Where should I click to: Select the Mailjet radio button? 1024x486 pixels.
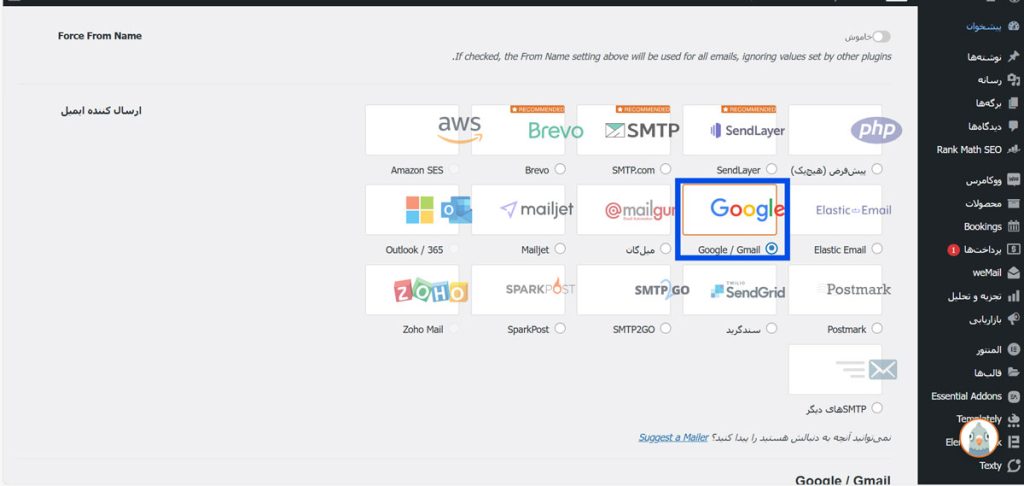560,248
